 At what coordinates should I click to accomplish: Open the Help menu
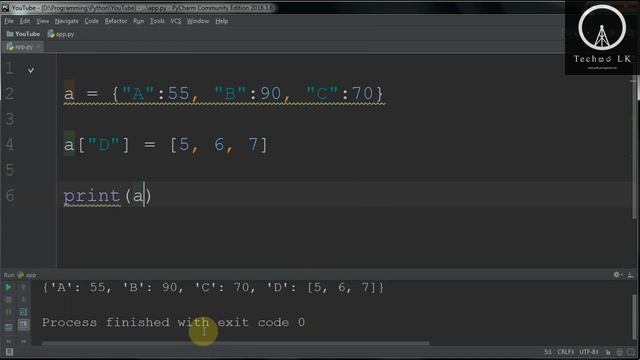[x=222, y=21]
